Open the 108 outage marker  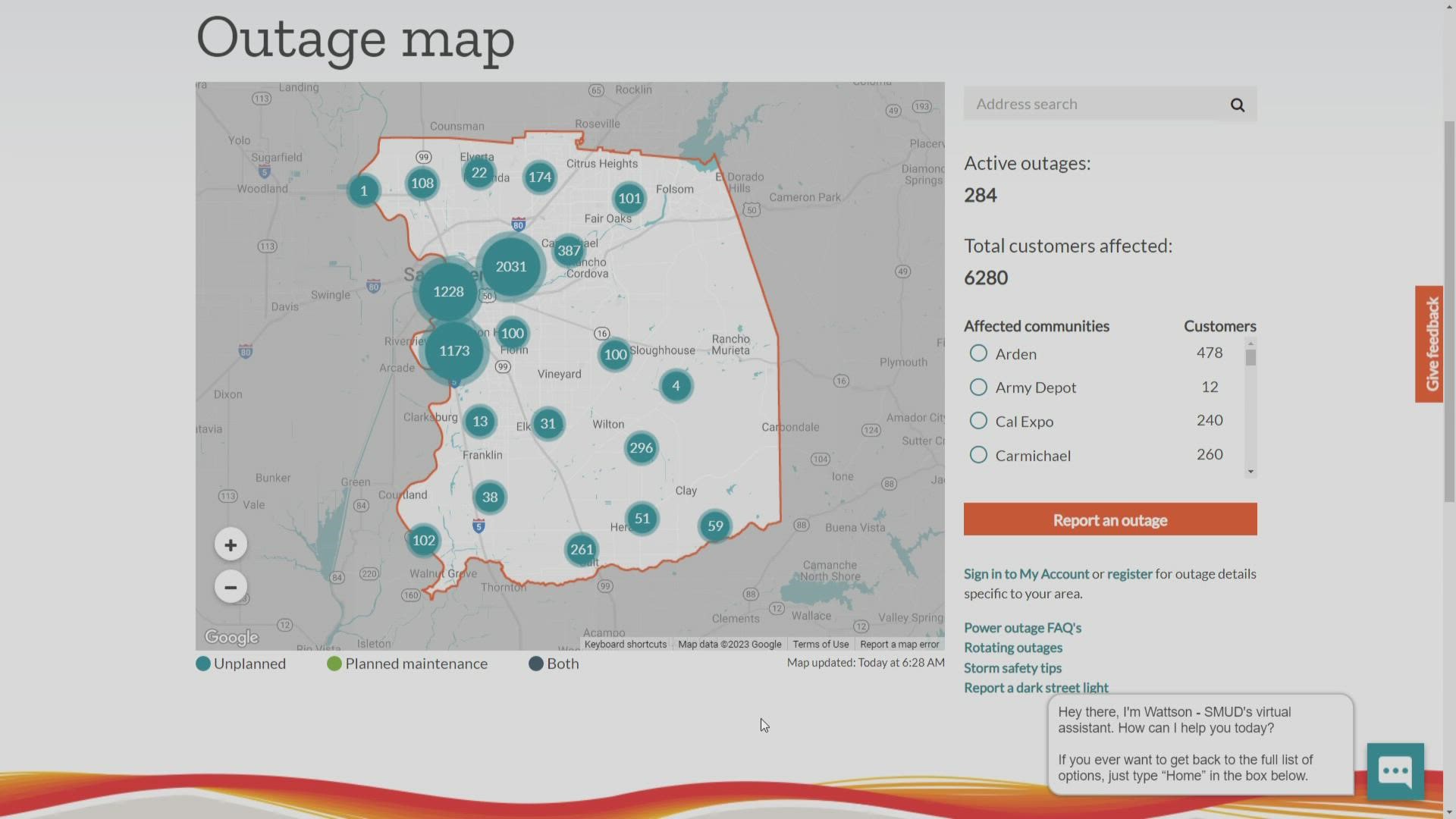(422, 183)
